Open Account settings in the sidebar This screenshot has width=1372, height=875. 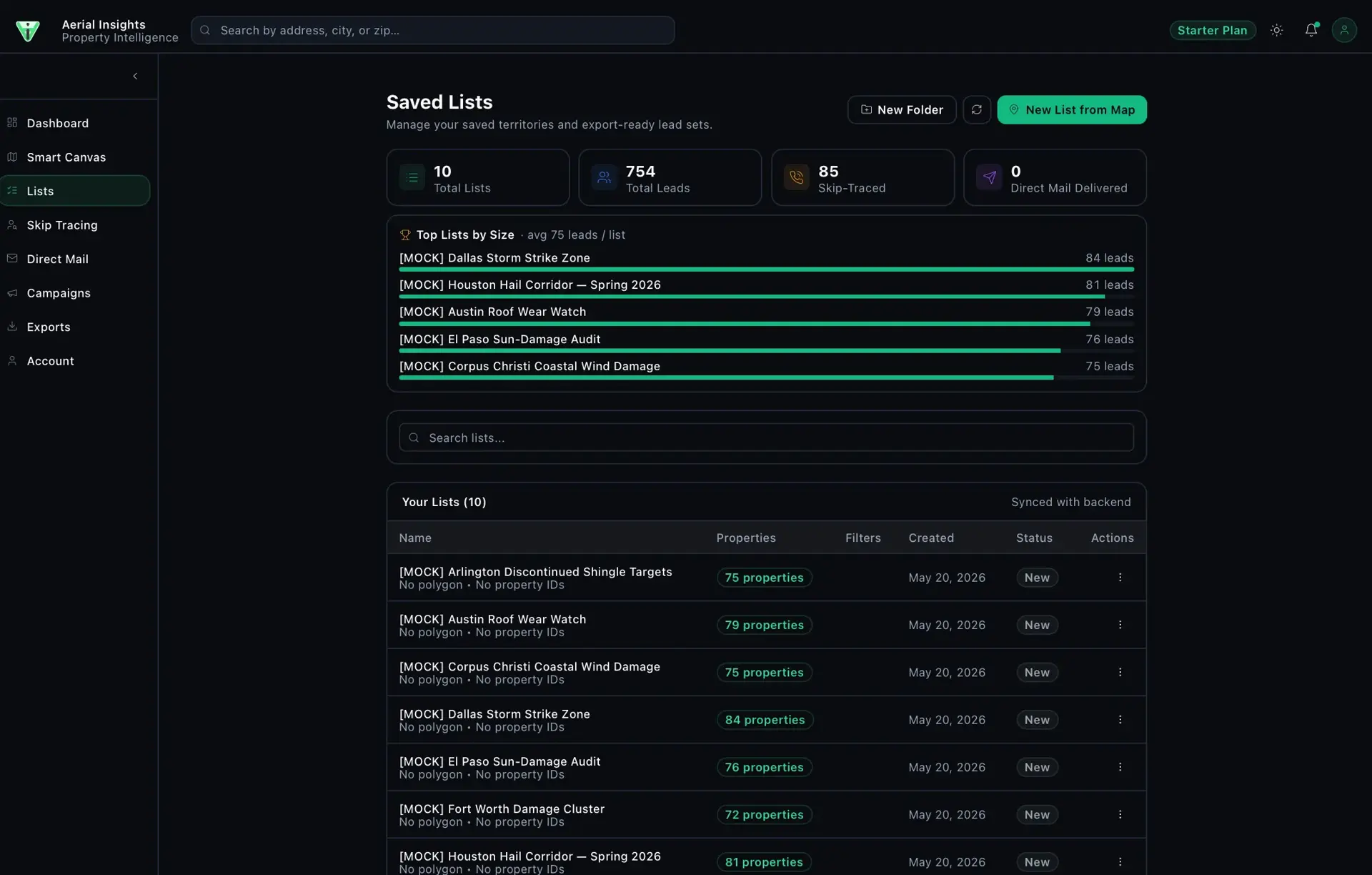(75, 361)
